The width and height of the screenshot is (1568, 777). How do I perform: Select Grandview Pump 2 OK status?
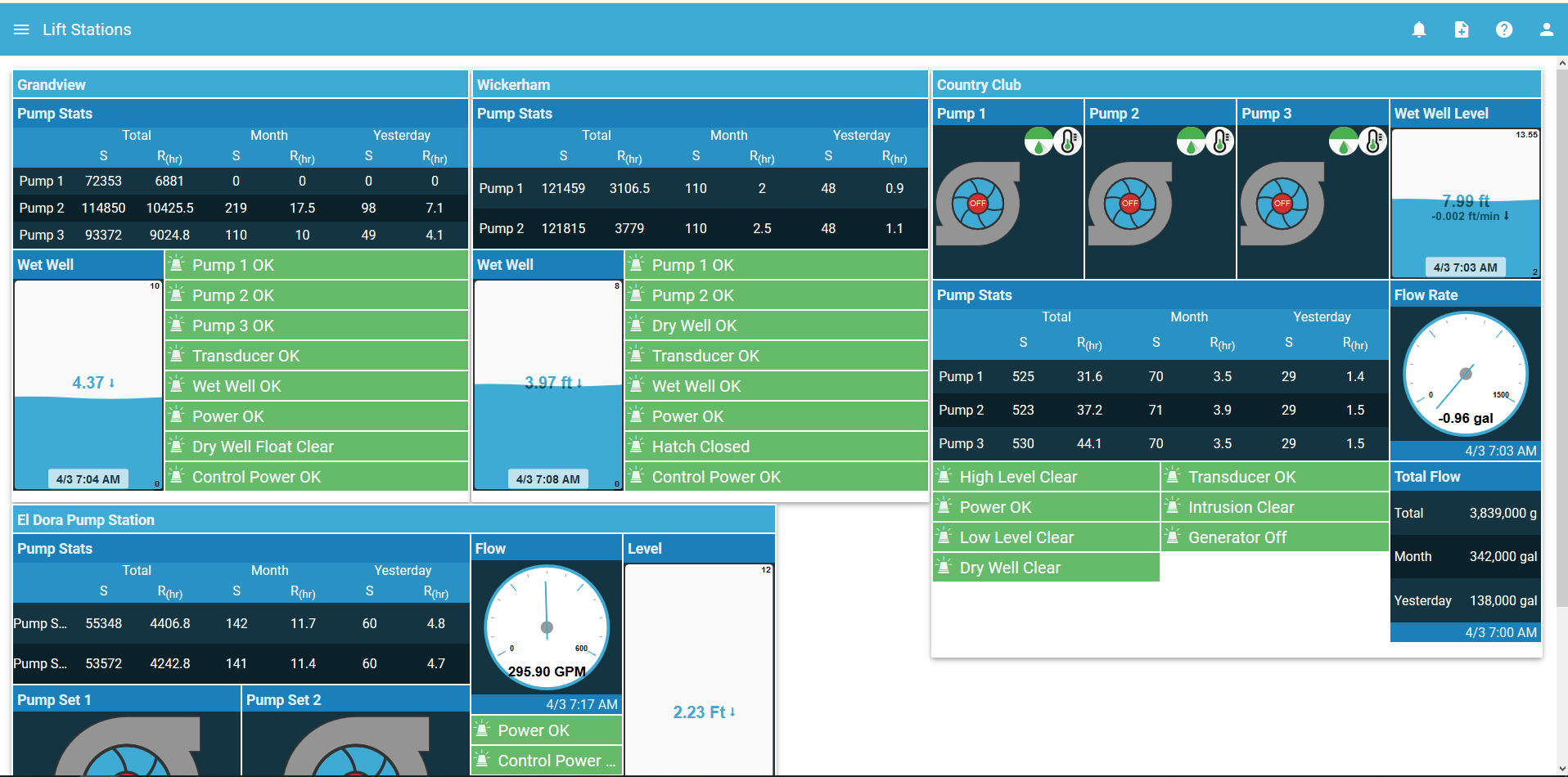click(x=317, y=295)
